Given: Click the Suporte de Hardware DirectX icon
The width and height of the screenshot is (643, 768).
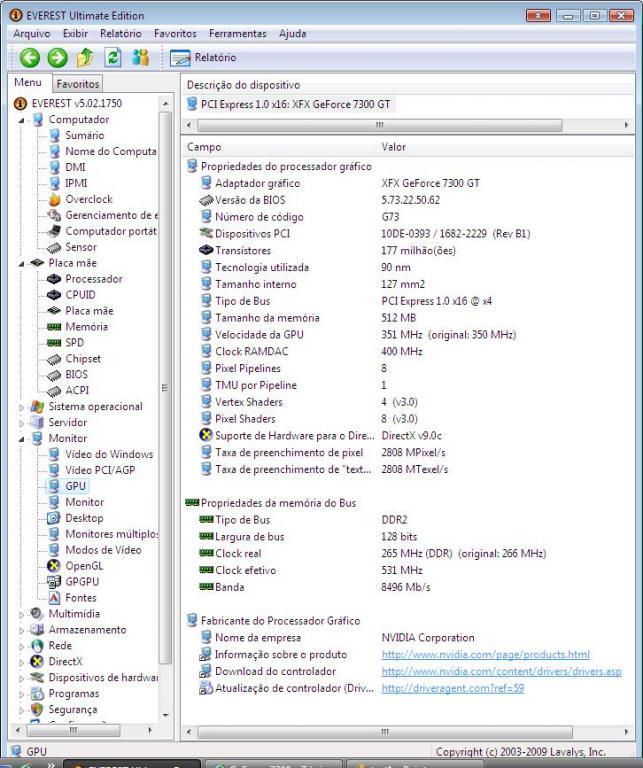Looking at the screenshot, I should (x=206, y=435).
